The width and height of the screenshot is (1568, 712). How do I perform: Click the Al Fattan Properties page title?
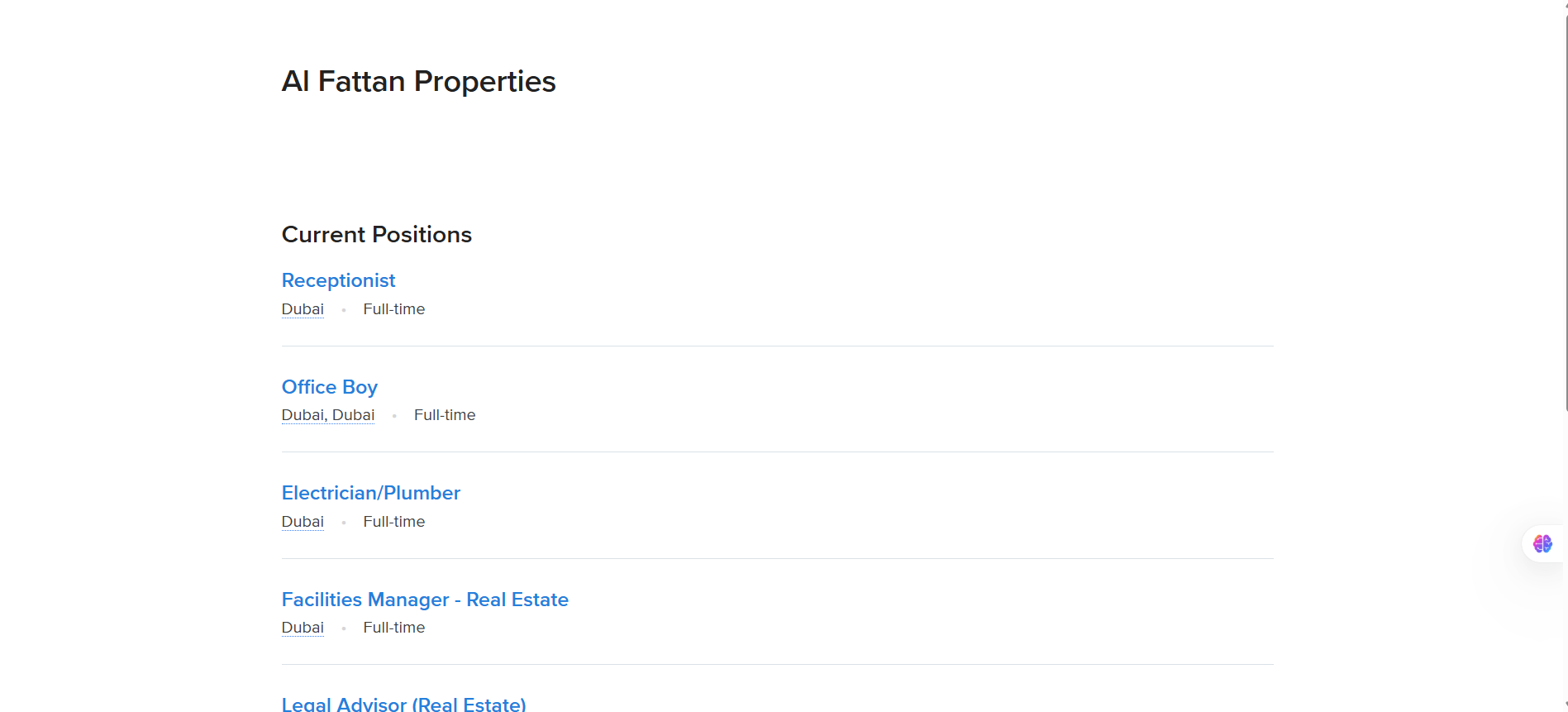[x=418, y=81]
